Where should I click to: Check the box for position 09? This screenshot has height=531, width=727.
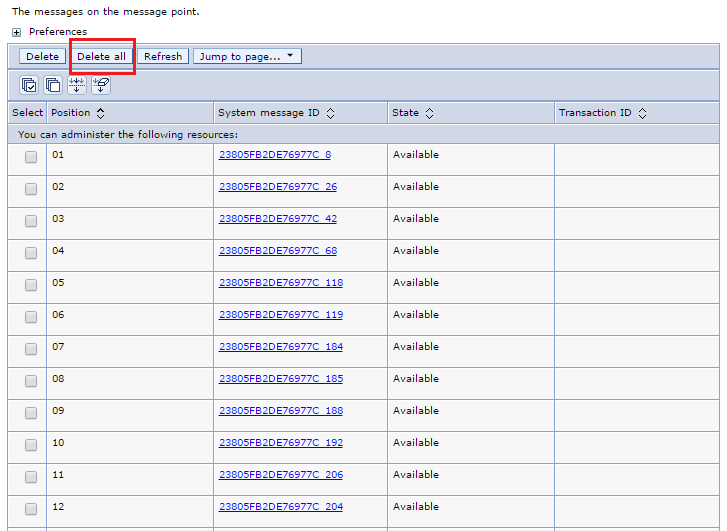point(31,413)
